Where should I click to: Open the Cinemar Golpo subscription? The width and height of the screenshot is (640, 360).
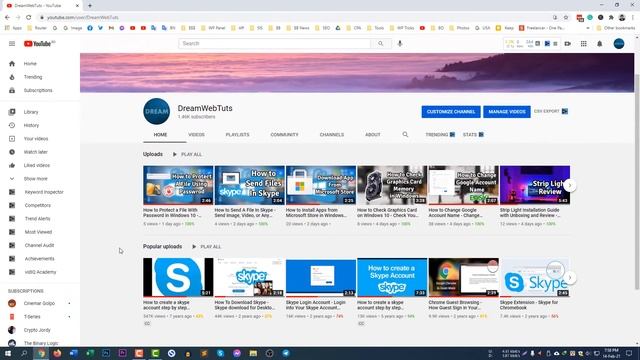(40, 303)
